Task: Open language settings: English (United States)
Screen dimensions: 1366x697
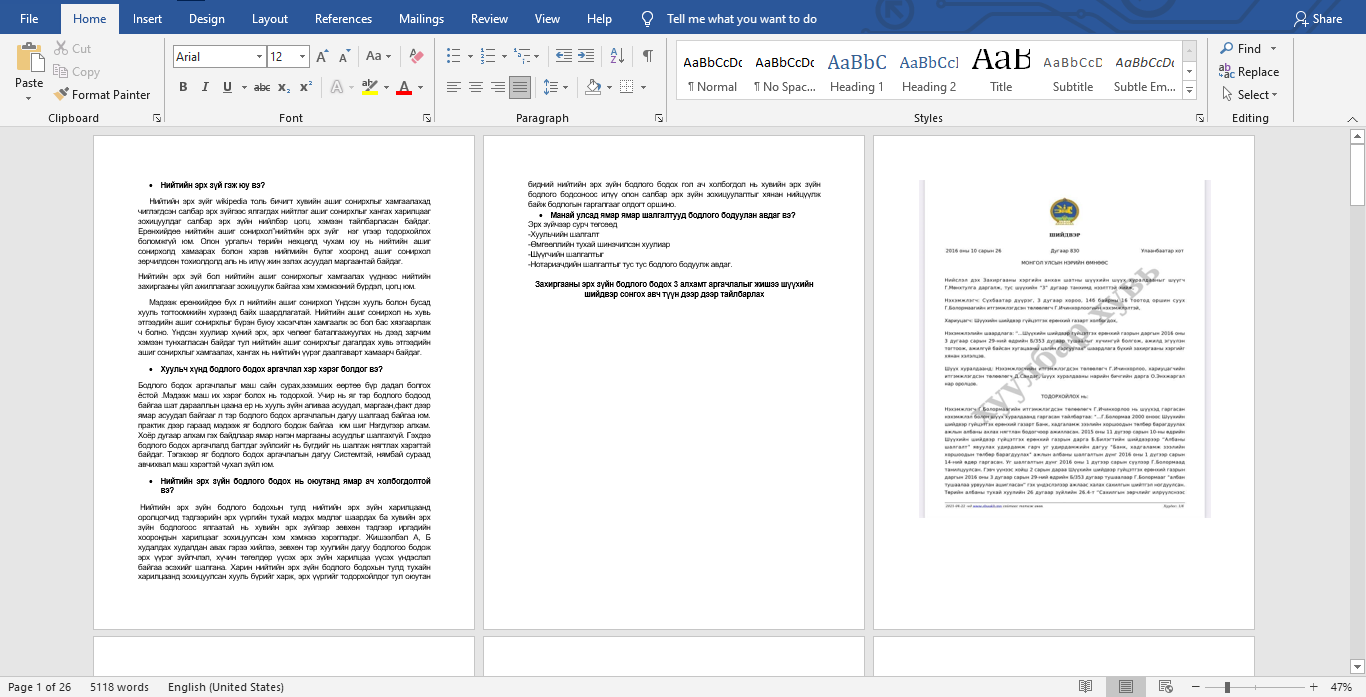Action: point(226,687)
